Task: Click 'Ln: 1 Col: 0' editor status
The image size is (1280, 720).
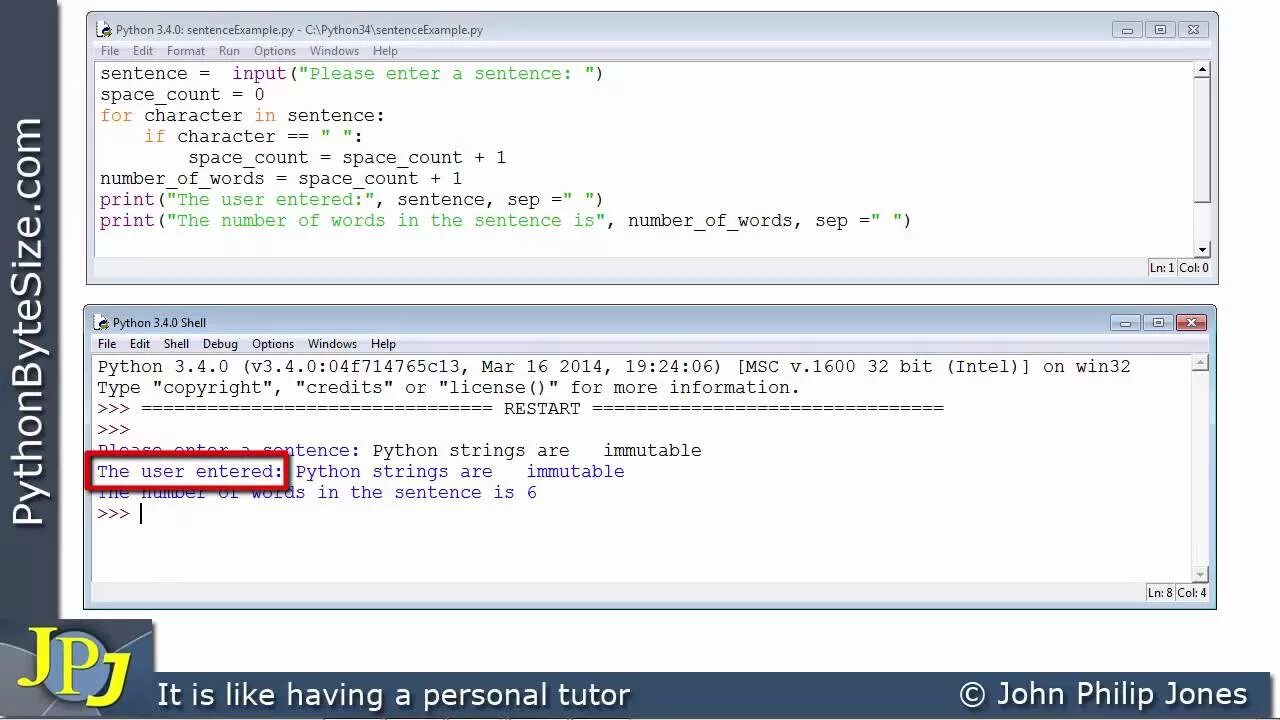Action: [1180, 268]
